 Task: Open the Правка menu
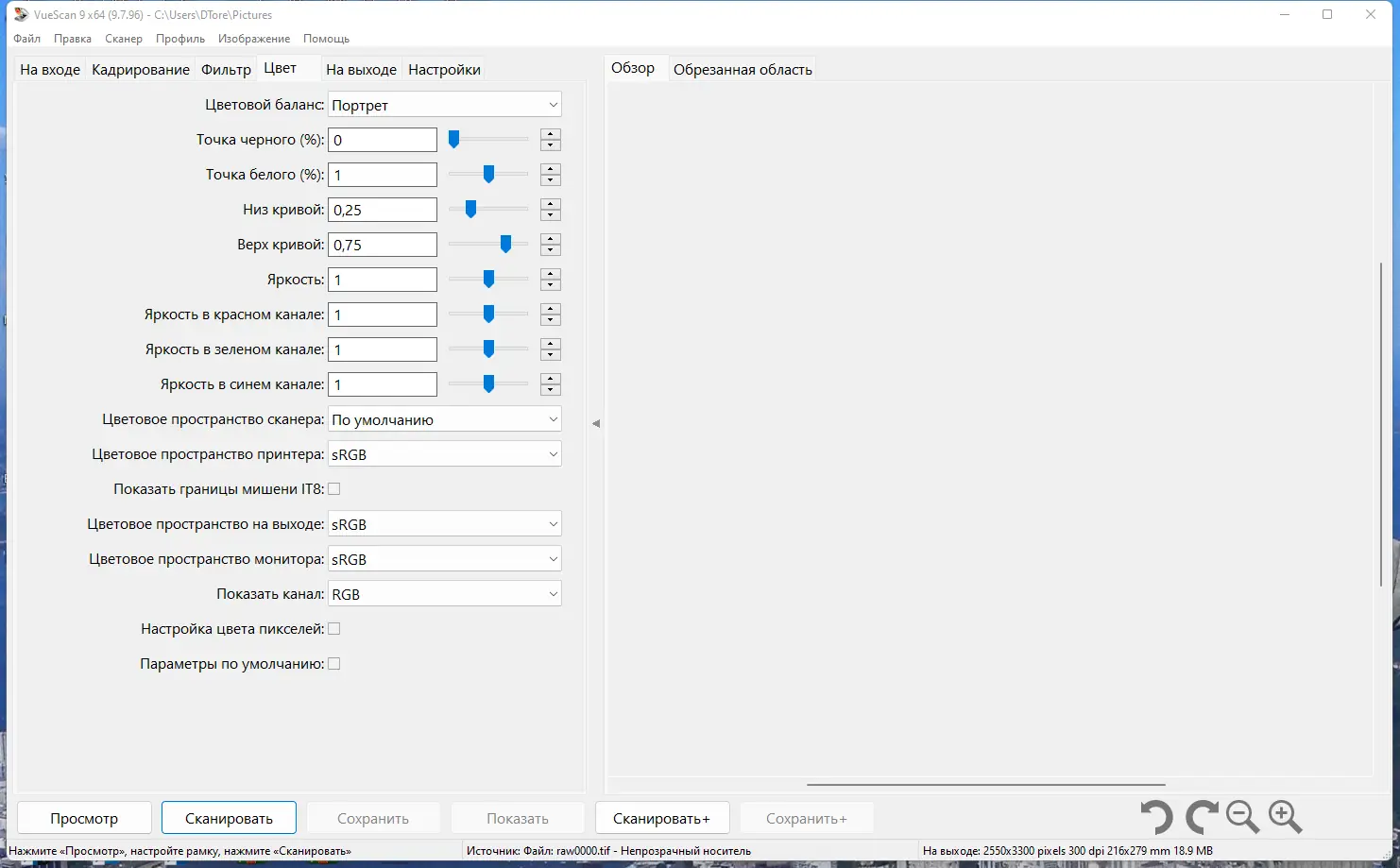(73, 39)
